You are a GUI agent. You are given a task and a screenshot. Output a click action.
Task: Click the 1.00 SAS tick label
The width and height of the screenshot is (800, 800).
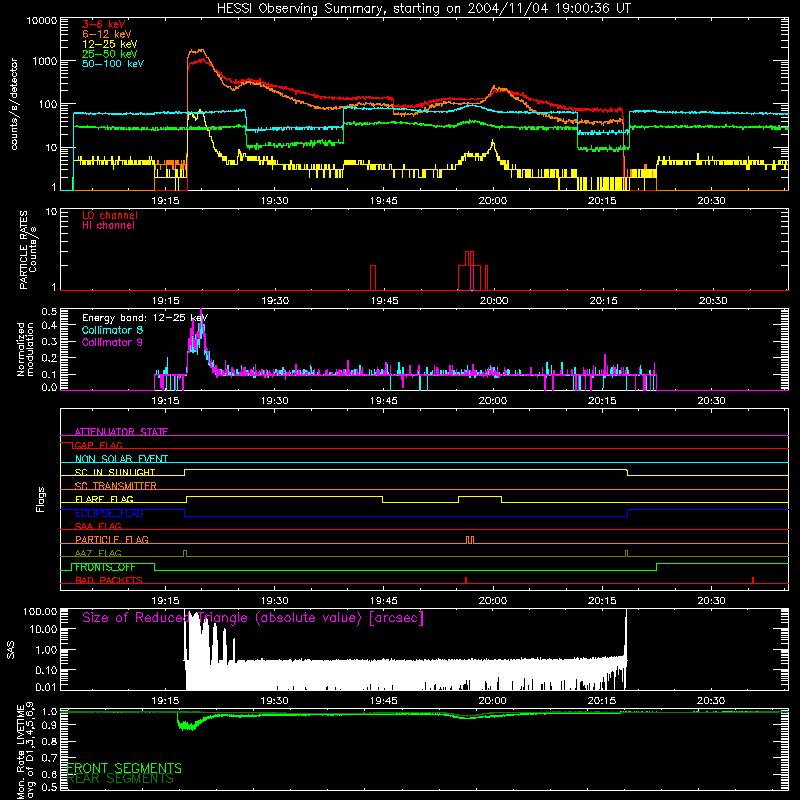[x=46, y=650]
